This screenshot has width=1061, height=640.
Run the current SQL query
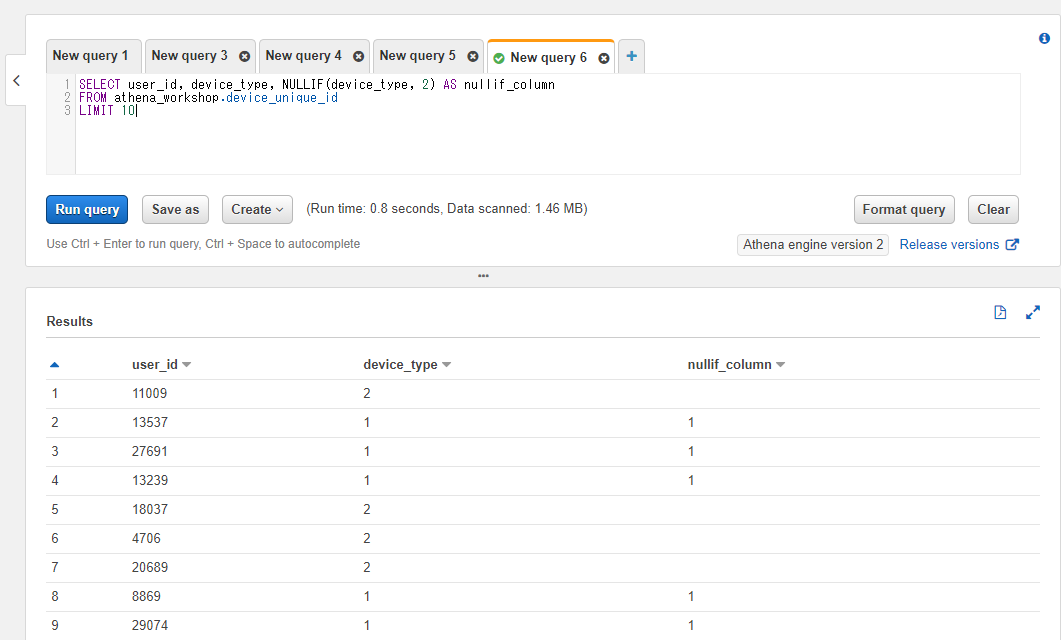86,209
